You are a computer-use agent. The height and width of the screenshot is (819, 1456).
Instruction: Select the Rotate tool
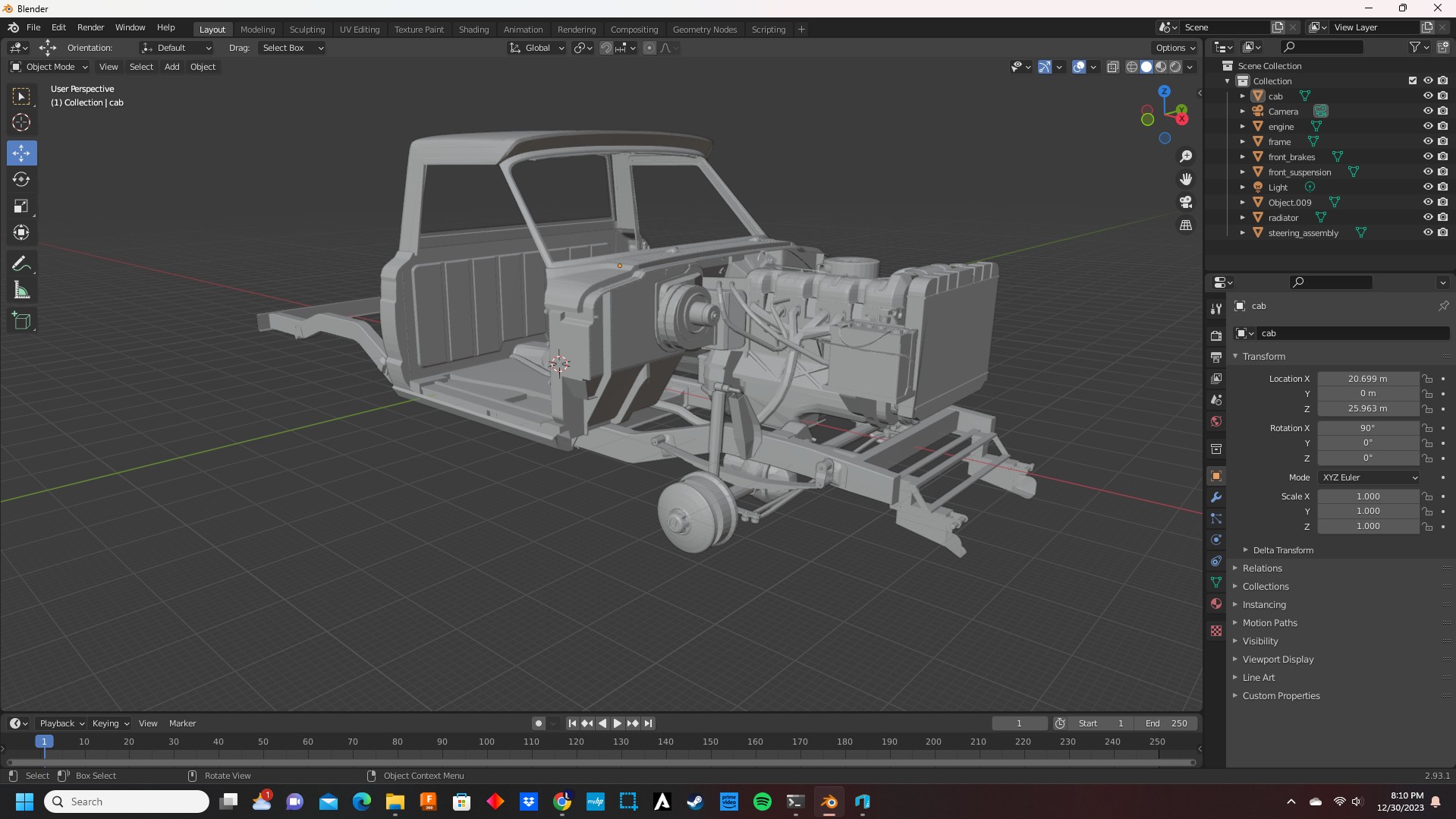click(x=21, y=180)
